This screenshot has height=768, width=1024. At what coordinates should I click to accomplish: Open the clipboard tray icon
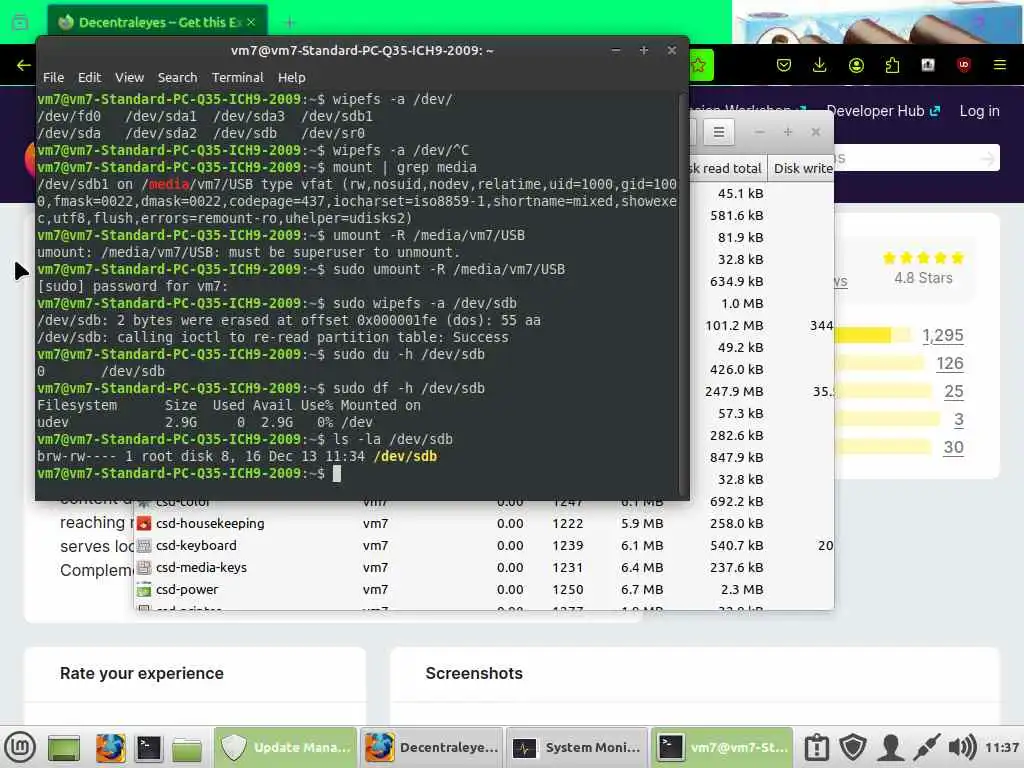click(x=816, y=747)
